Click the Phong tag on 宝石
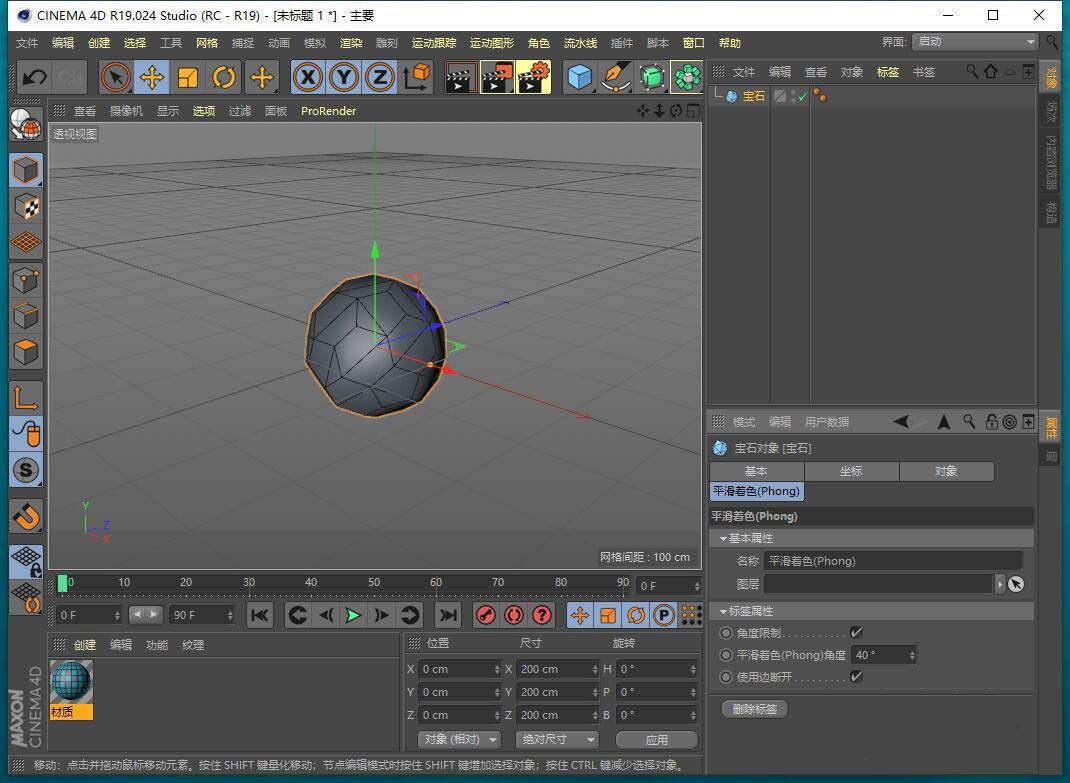This screenshot has height=783, width=1070. (820, 96)
